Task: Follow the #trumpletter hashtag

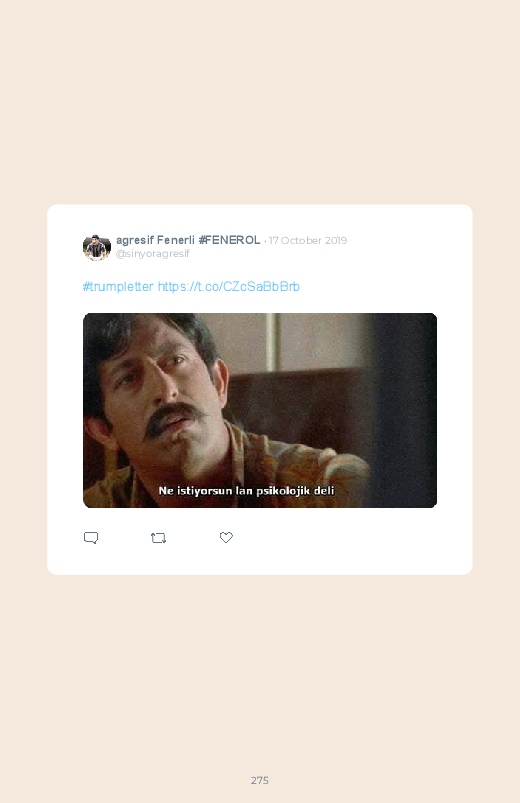Action: [x=118, y=286]
